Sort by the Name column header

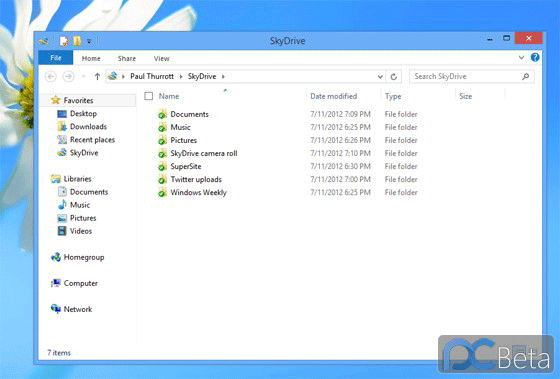click(x=169, y=96)
